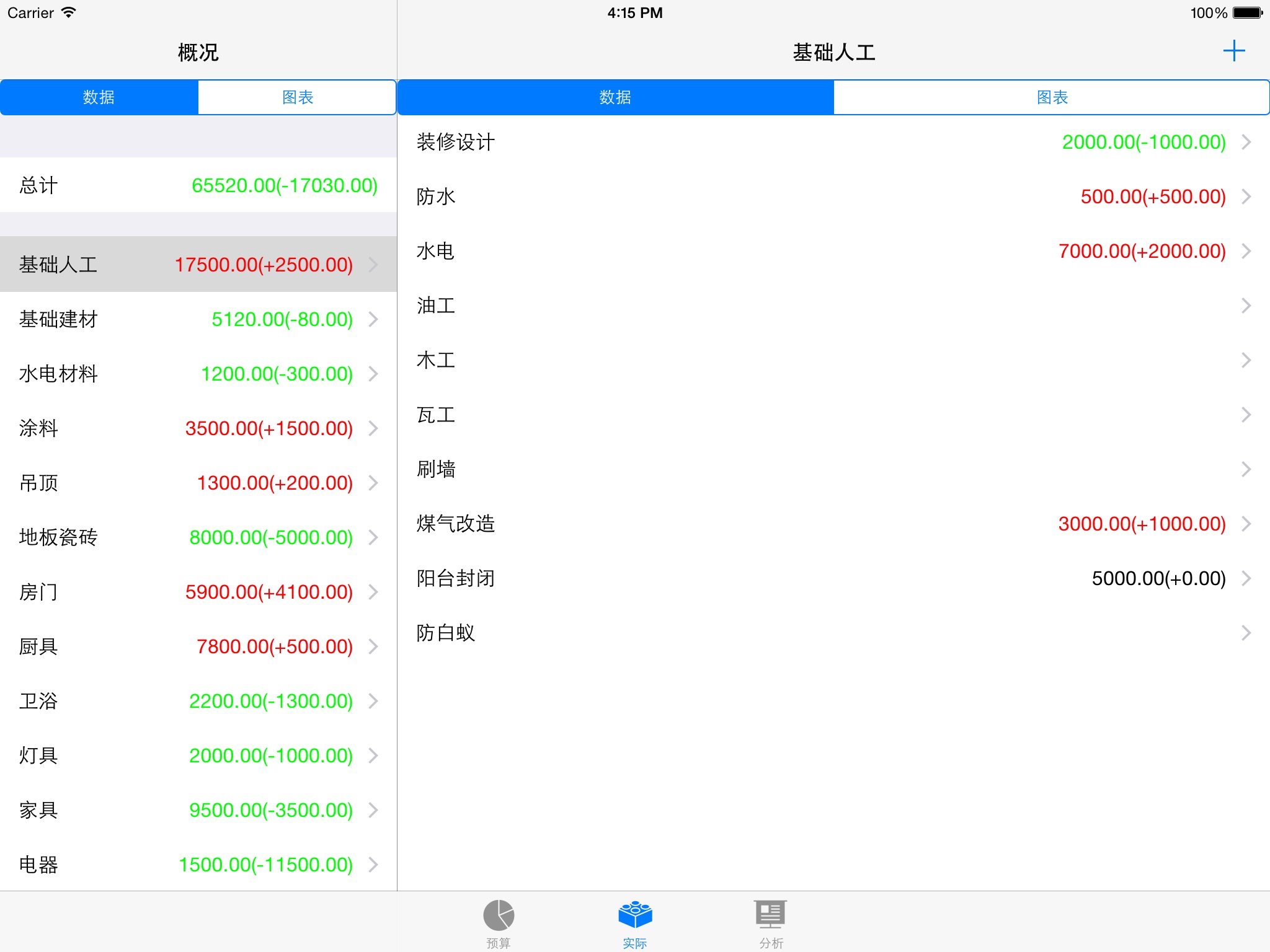Open the 电器 category row
The image size is (1270, 952).
click(198, 865)
